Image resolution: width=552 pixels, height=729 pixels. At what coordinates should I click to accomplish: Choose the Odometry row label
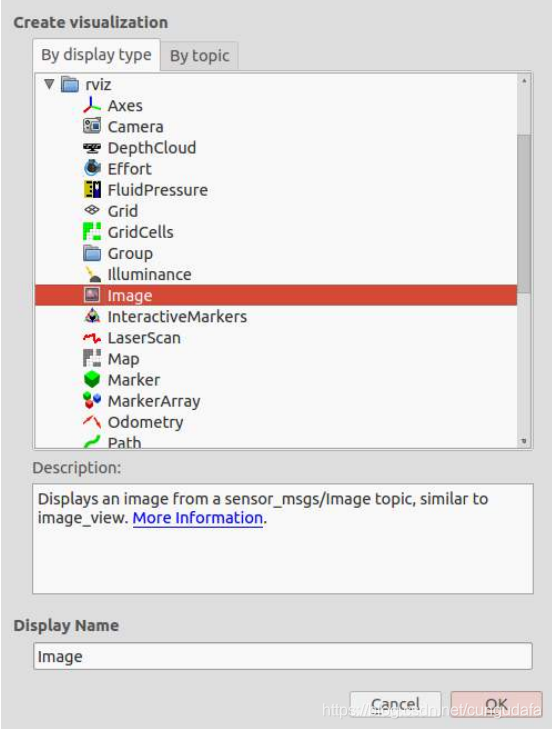(x=146, y=422)
